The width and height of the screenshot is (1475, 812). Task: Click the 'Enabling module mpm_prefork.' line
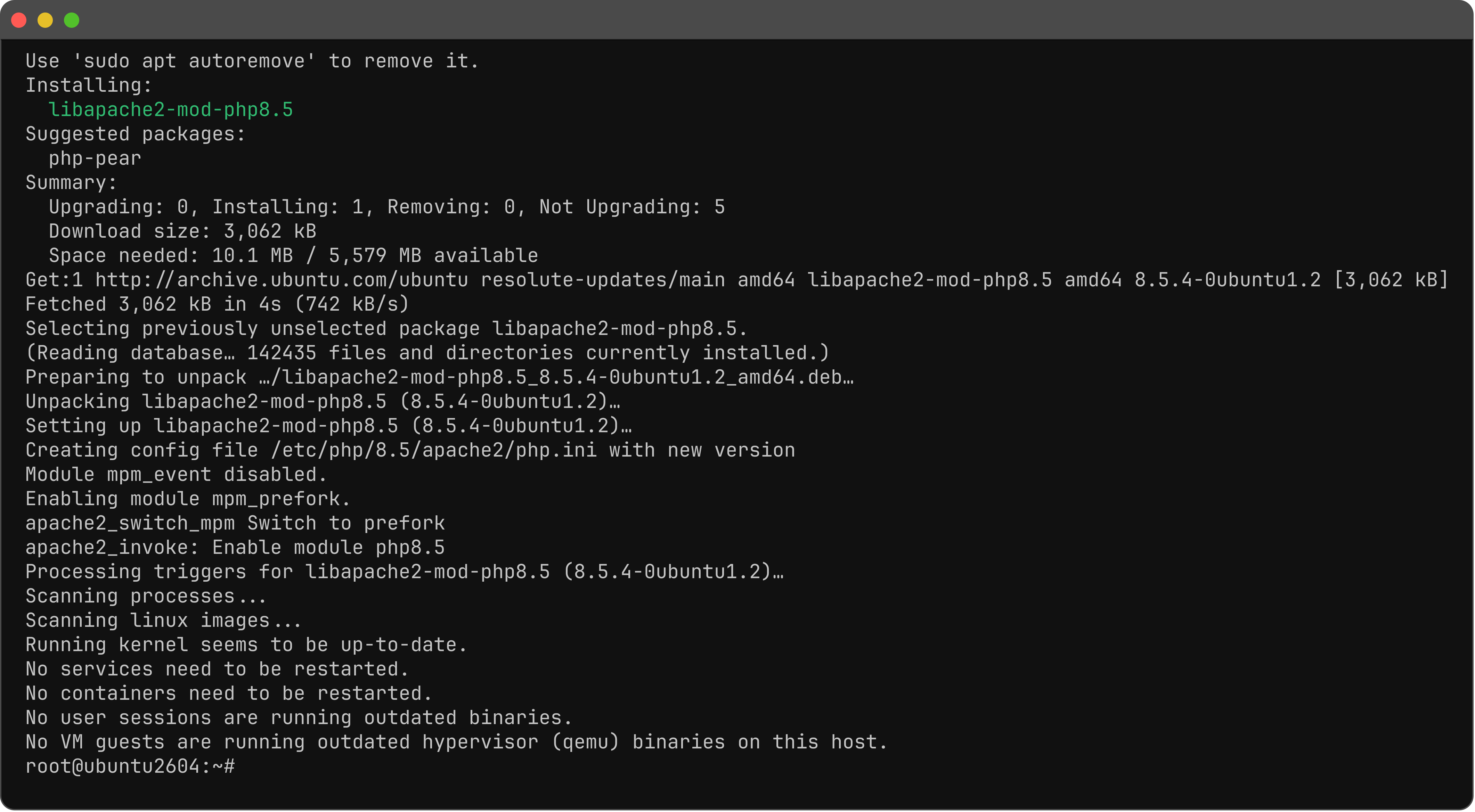(188, 499)
